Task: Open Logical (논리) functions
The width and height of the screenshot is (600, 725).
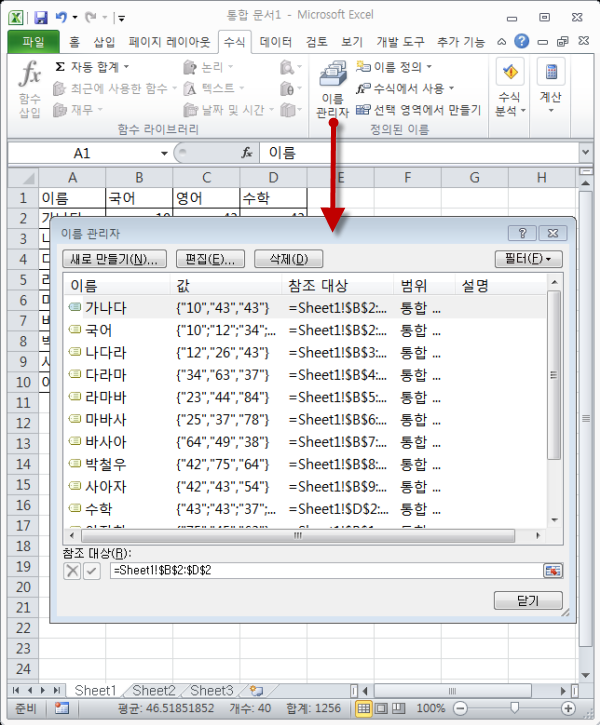Action: tap(207, 68)
